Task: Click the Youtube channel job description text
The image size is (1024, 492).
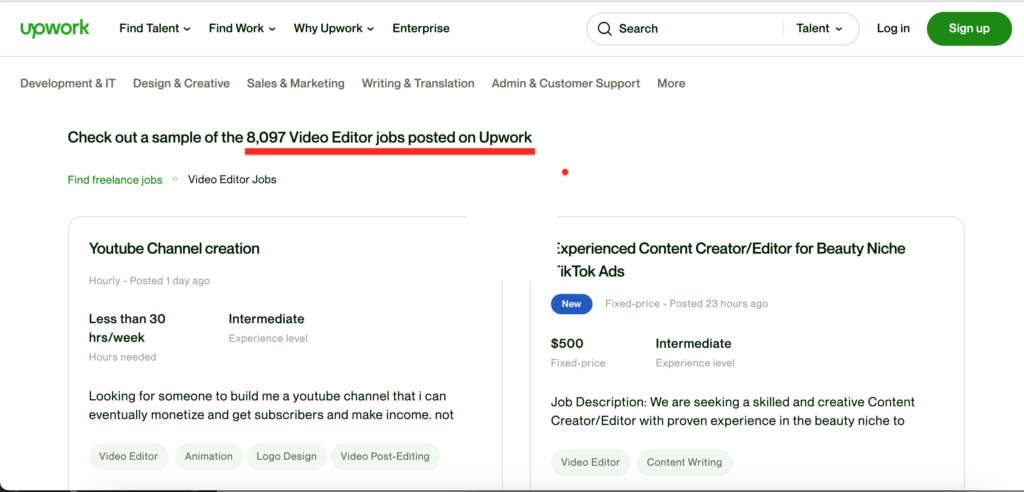Action: point(271,406)
